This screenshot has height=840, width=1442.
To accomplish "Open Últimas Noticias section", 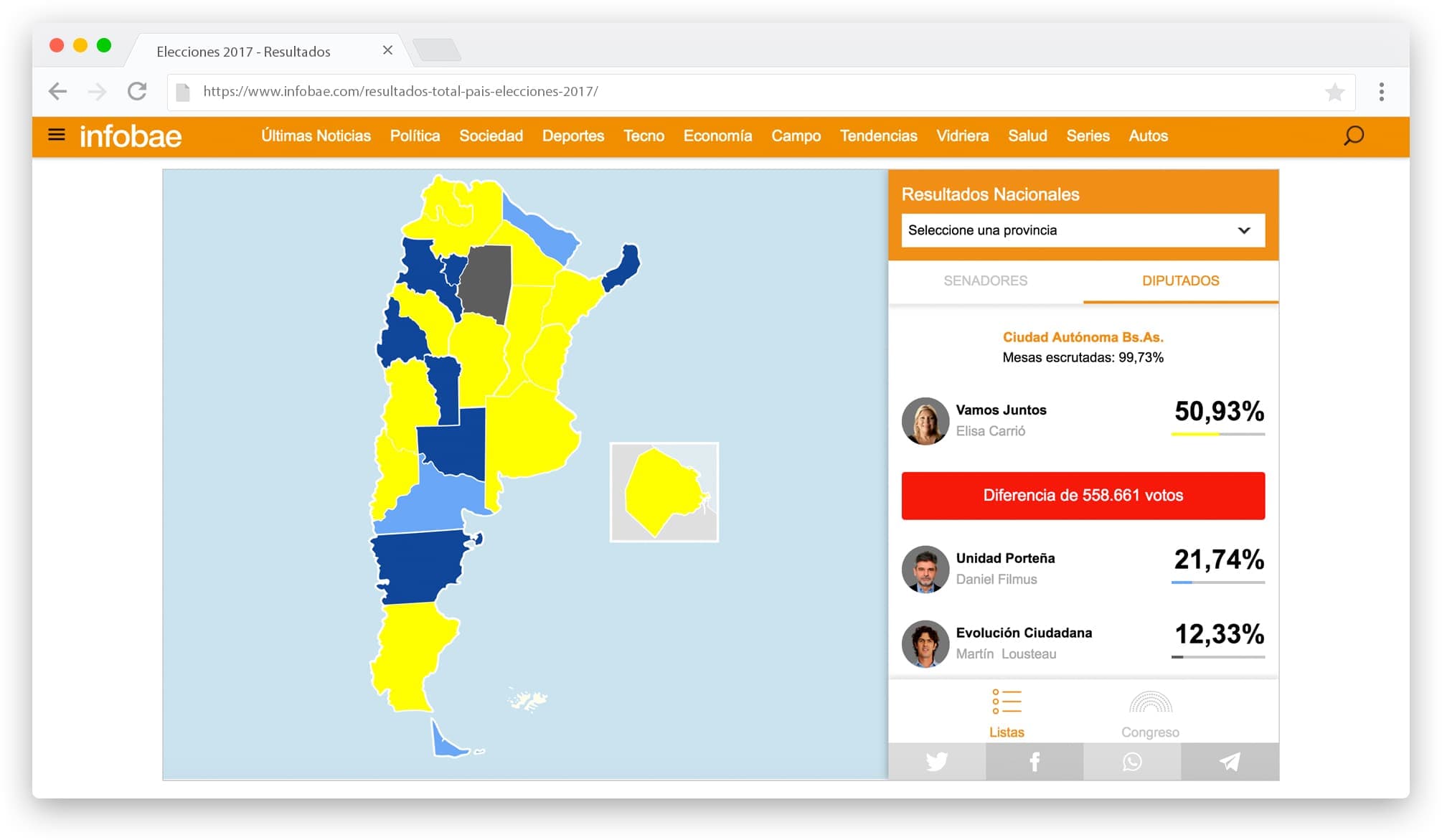I will point(316,136).
